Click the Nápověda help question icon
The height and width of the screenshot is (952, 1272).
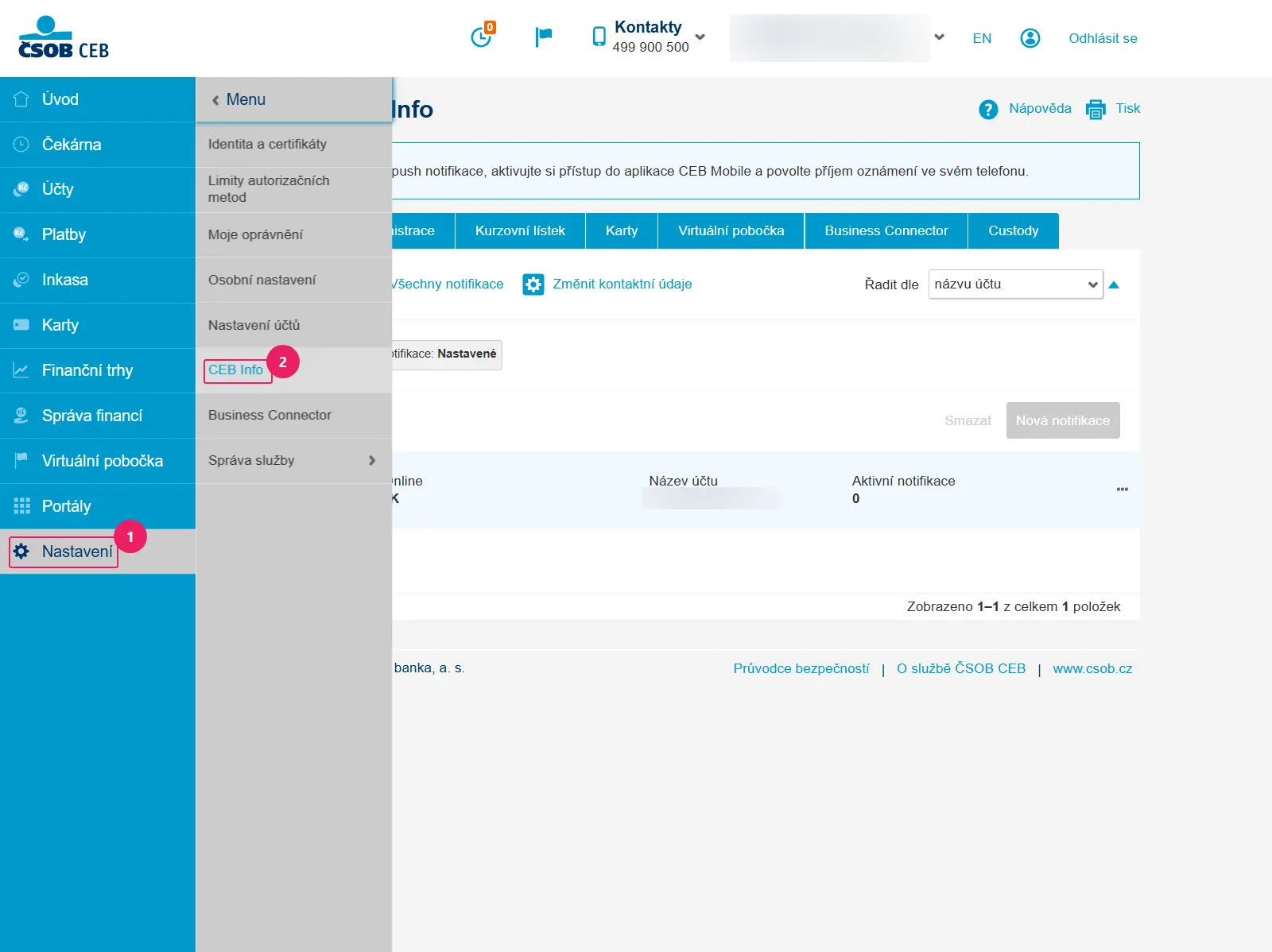(x=988, y=110)
